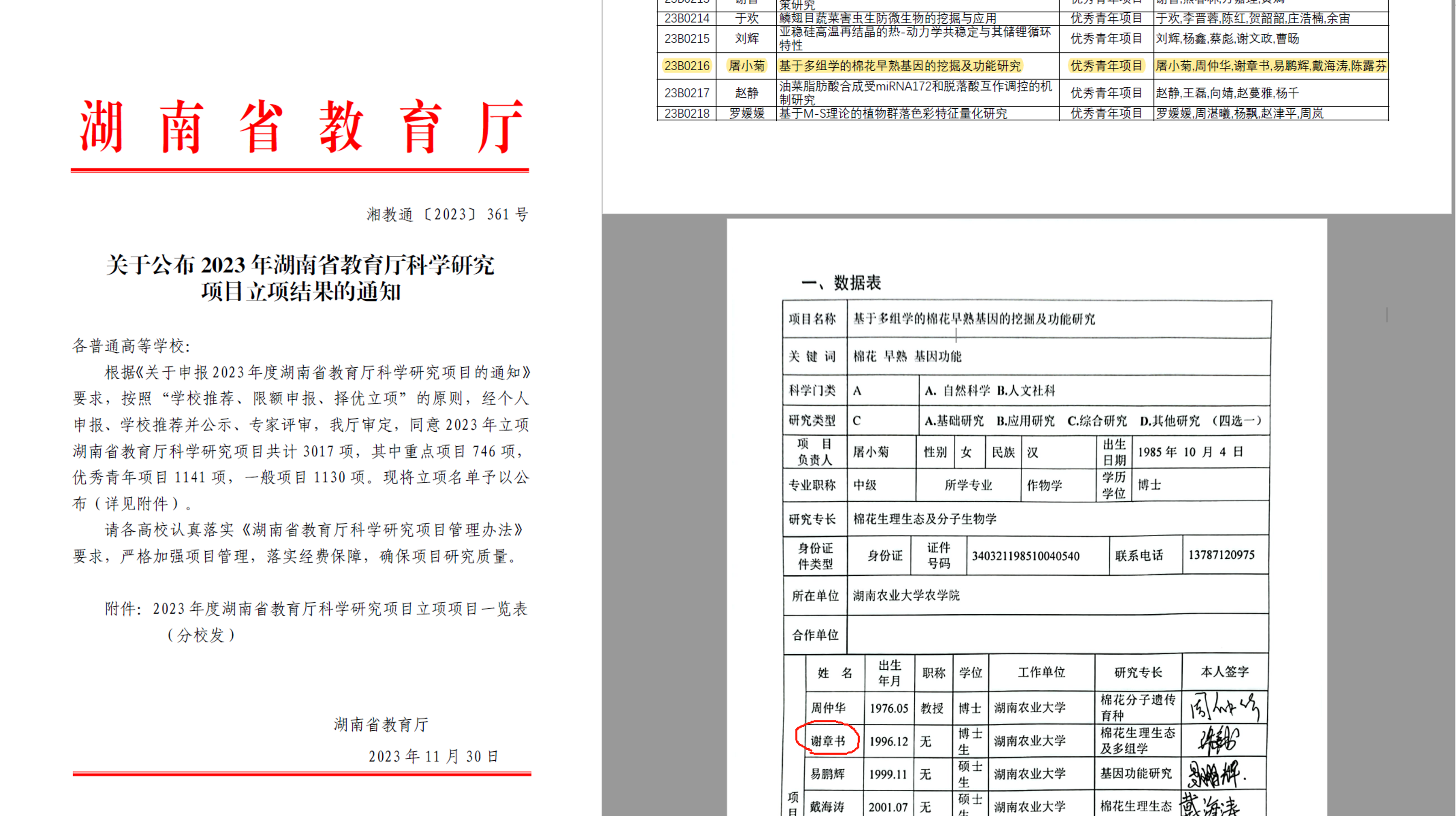The height and width of the screenshot is (816, 1456).
Task: Click the specialty '基因功能研究'
Action: point(1136,773)
